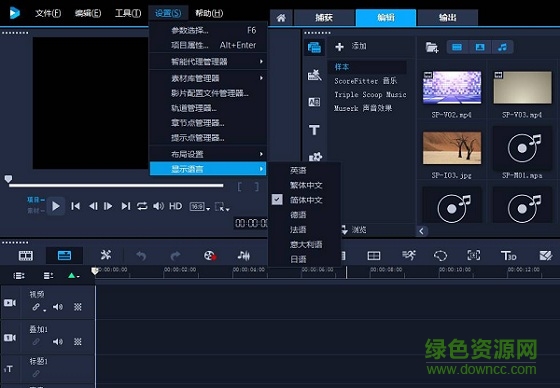Go to the home tab icon
Screen dimensions: 560x388
281,18
